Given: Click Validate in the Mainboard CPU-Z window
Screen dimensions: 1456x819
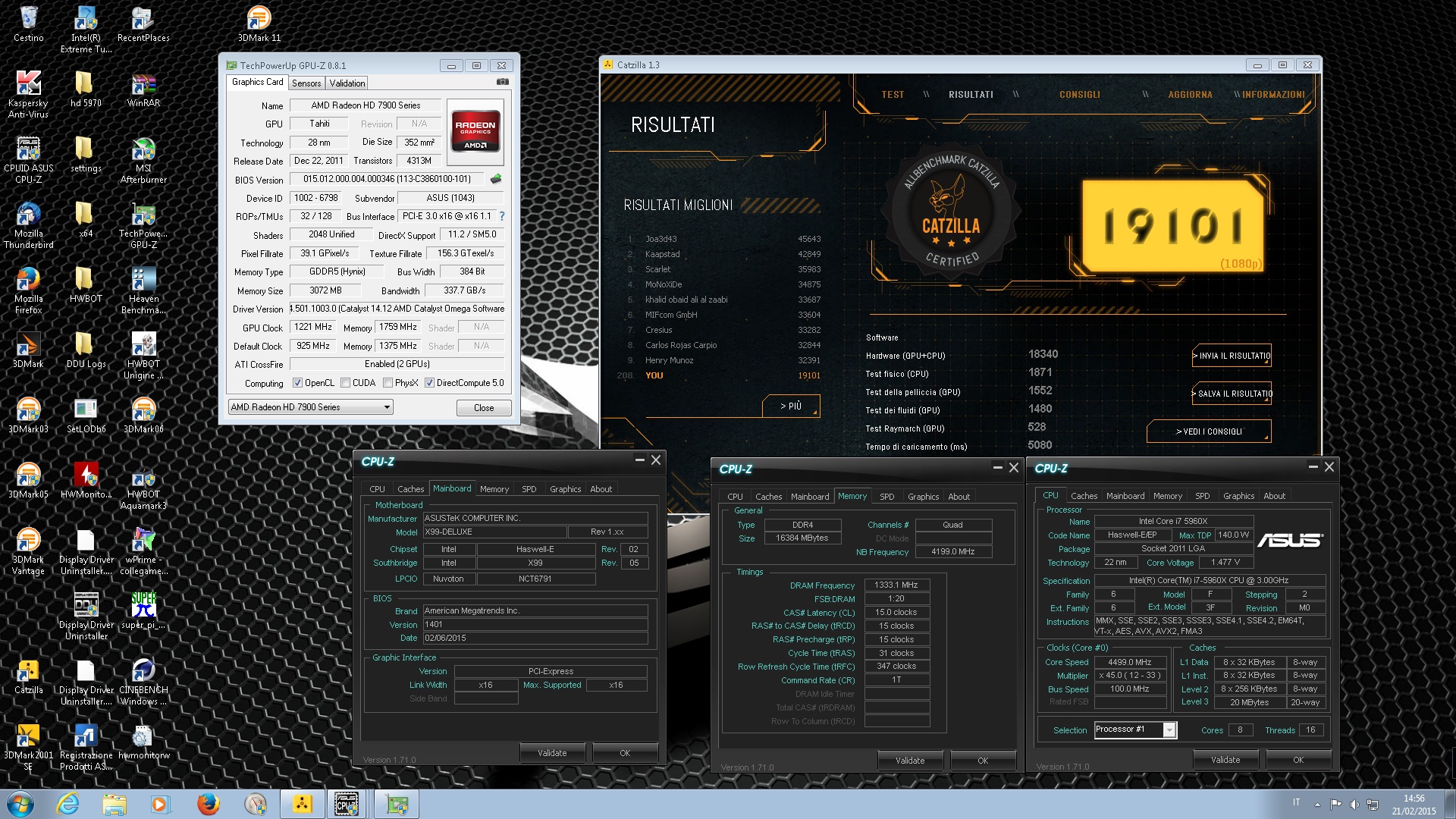Looking at the screenshot, I should tap(552, 753).
